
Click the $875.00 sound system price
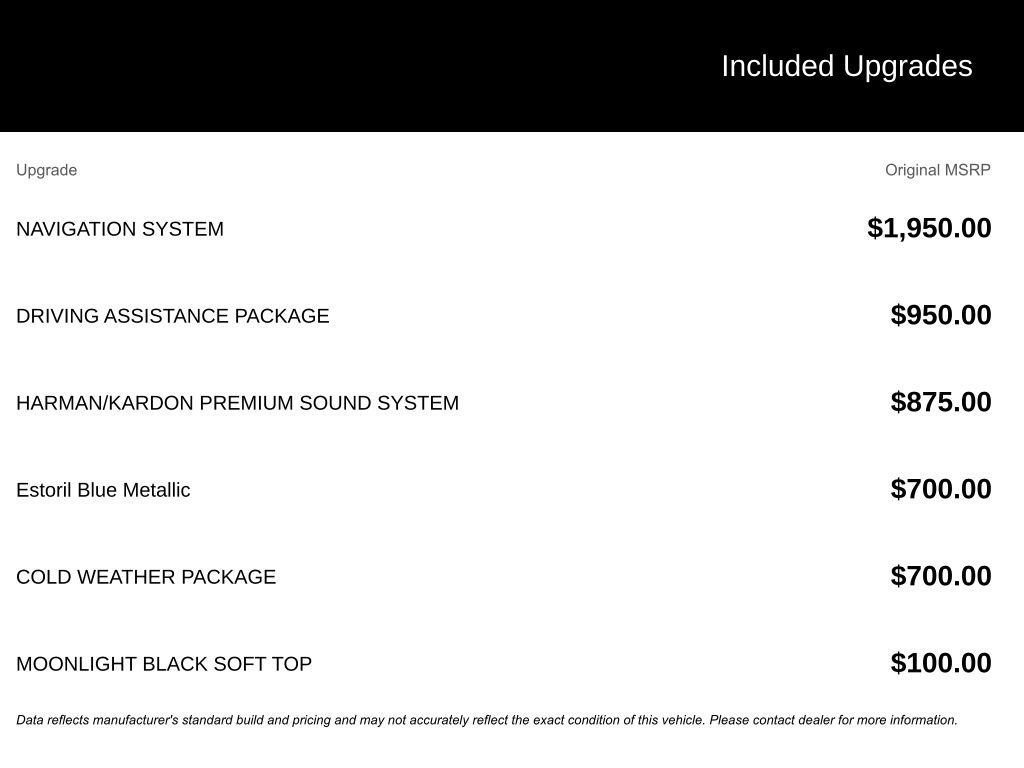(x=941, y=402)
